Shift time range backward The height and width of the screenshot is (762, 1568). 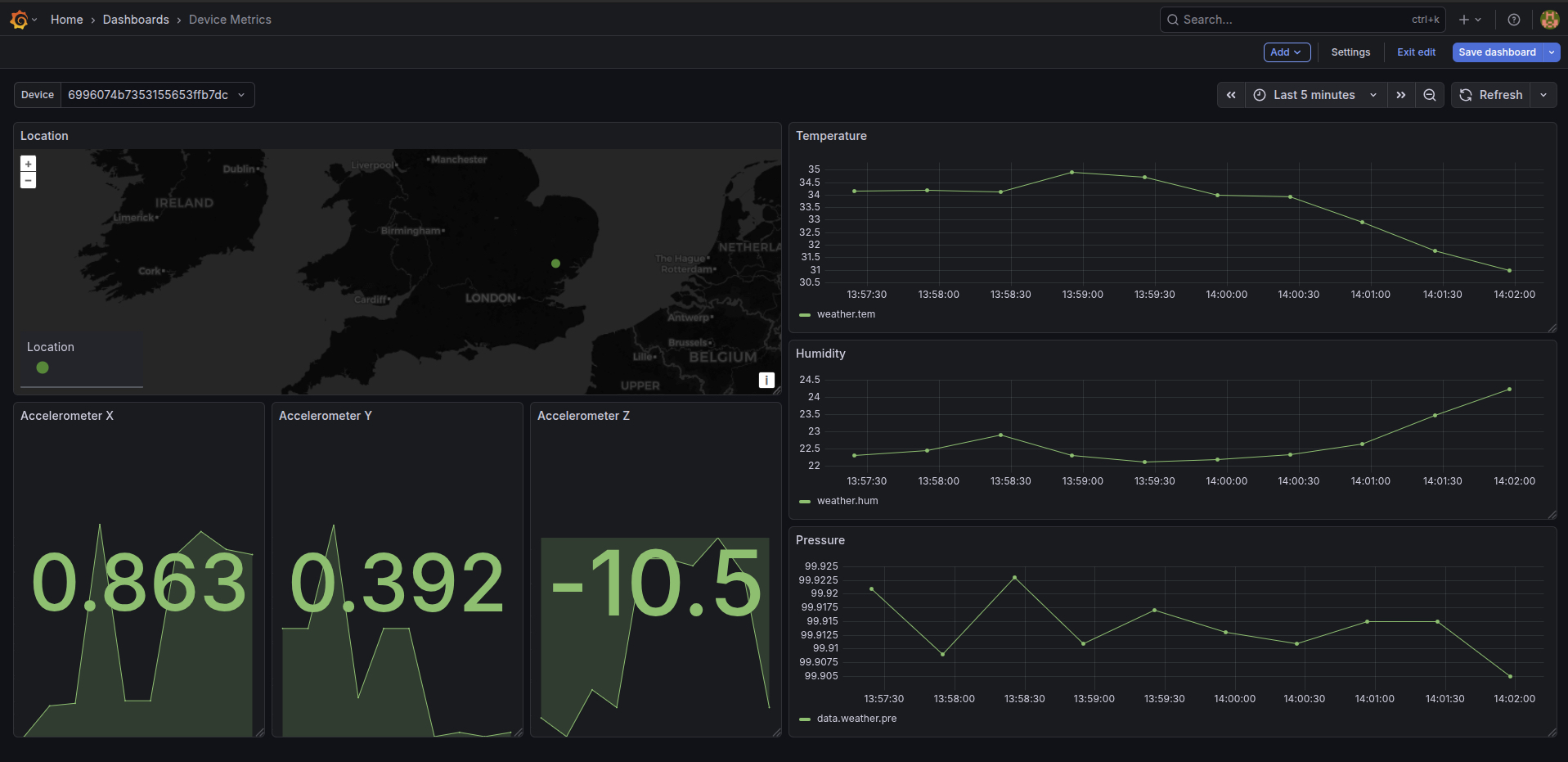tap(1231, 95)
